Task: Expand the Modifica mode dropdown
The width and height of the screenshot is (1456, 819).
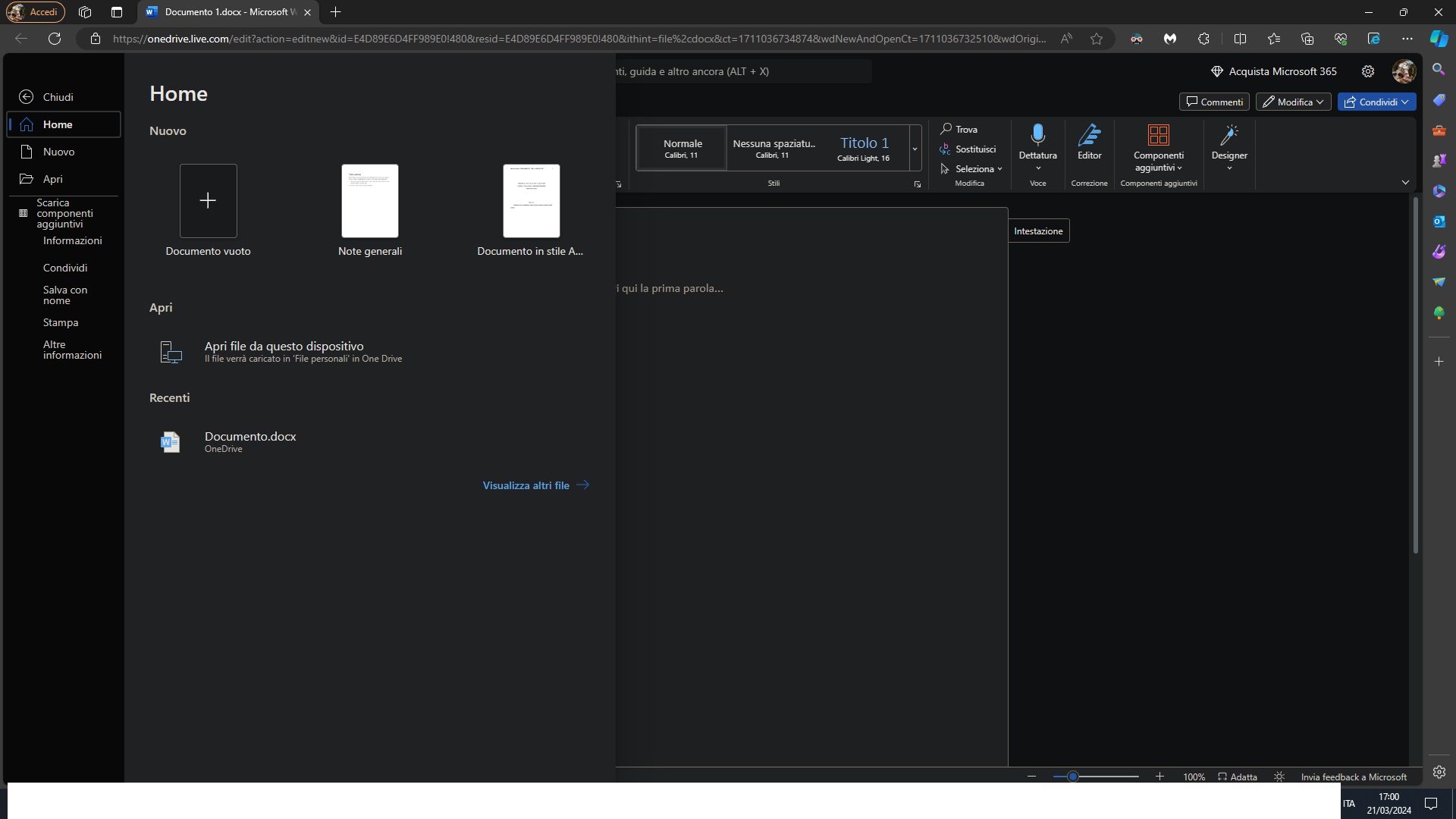Action: click(x=1293, y=102)
